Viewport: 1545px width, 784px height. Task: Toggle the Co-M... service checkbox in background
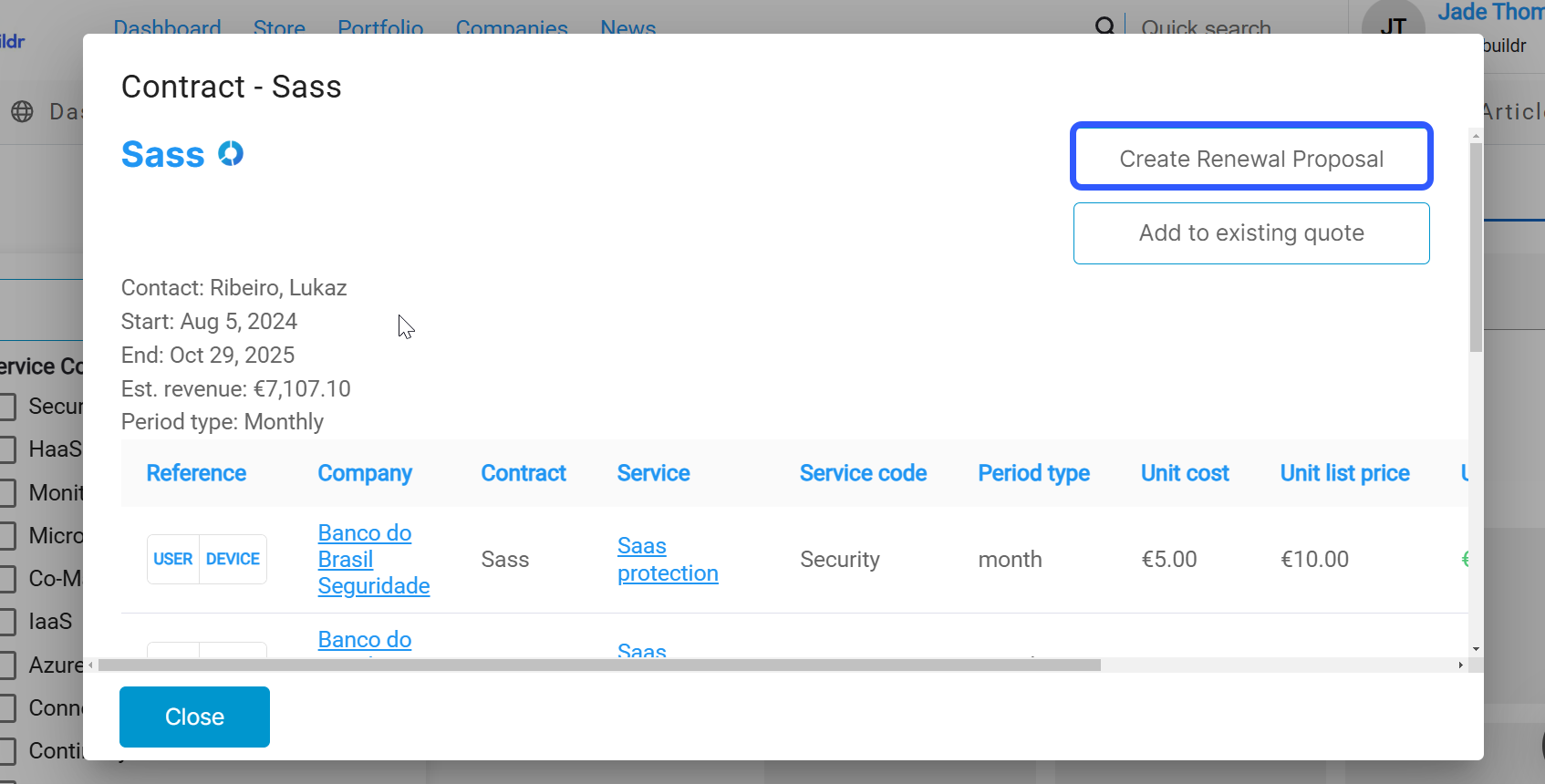click(x=7, y=579)
